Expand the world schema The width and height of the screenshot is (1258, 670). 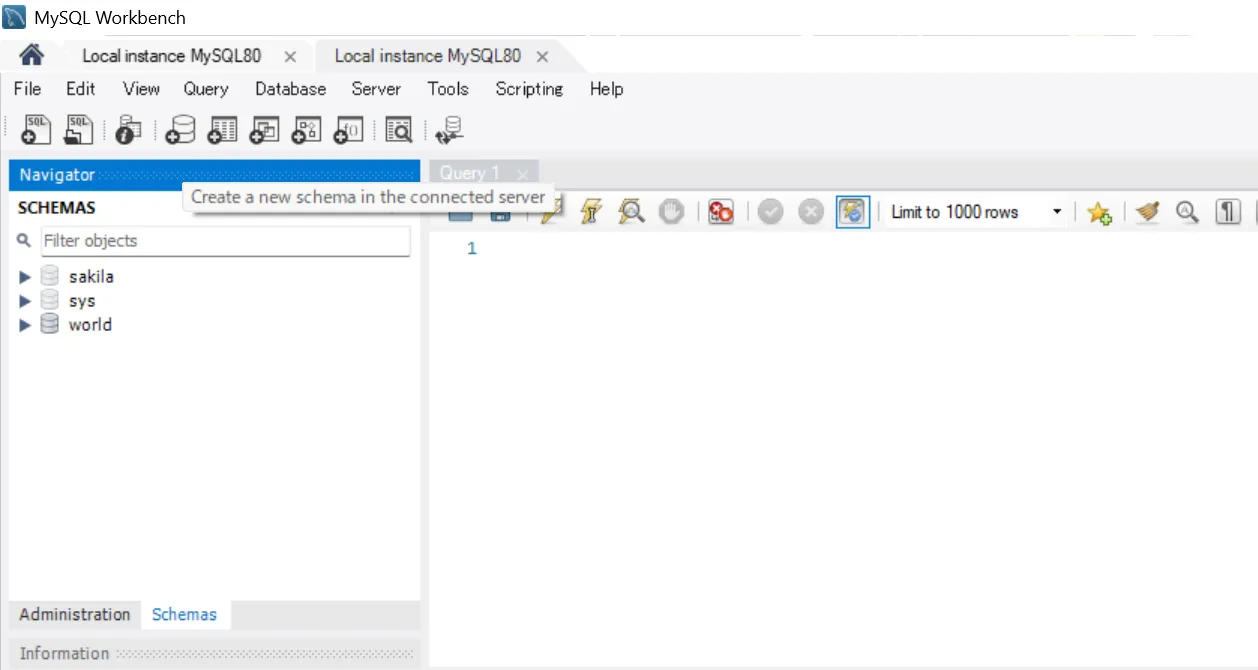pos(24,324)
